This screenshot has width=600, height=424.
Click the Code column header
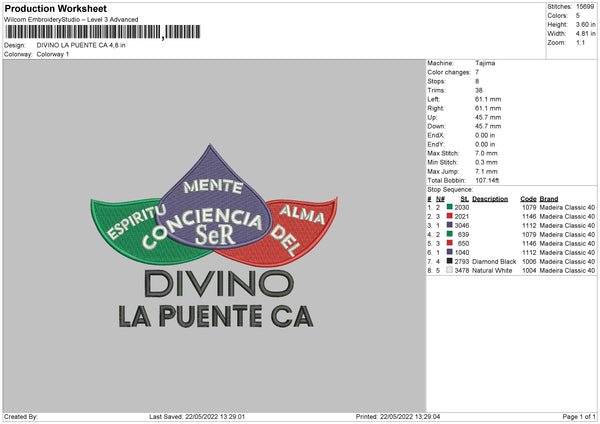[x=528, y=199]
